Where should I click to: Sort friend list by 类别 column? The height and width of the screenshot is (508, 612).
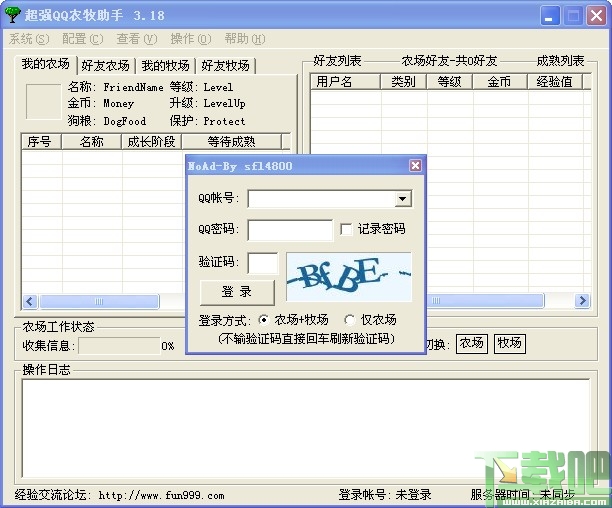click(404, 82)
